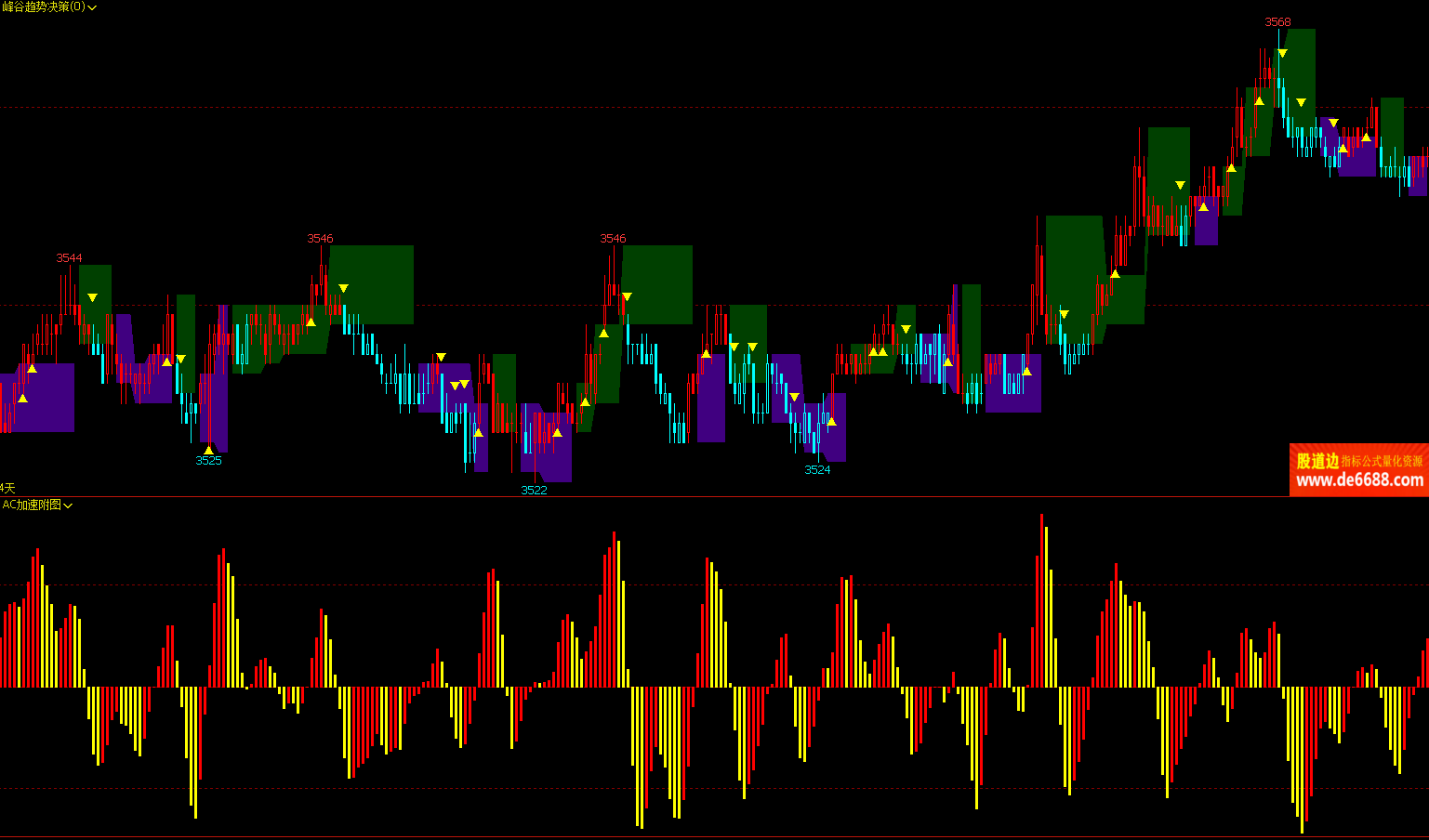
Task: Select the 3544 peak price label
Action: (69, 257)
